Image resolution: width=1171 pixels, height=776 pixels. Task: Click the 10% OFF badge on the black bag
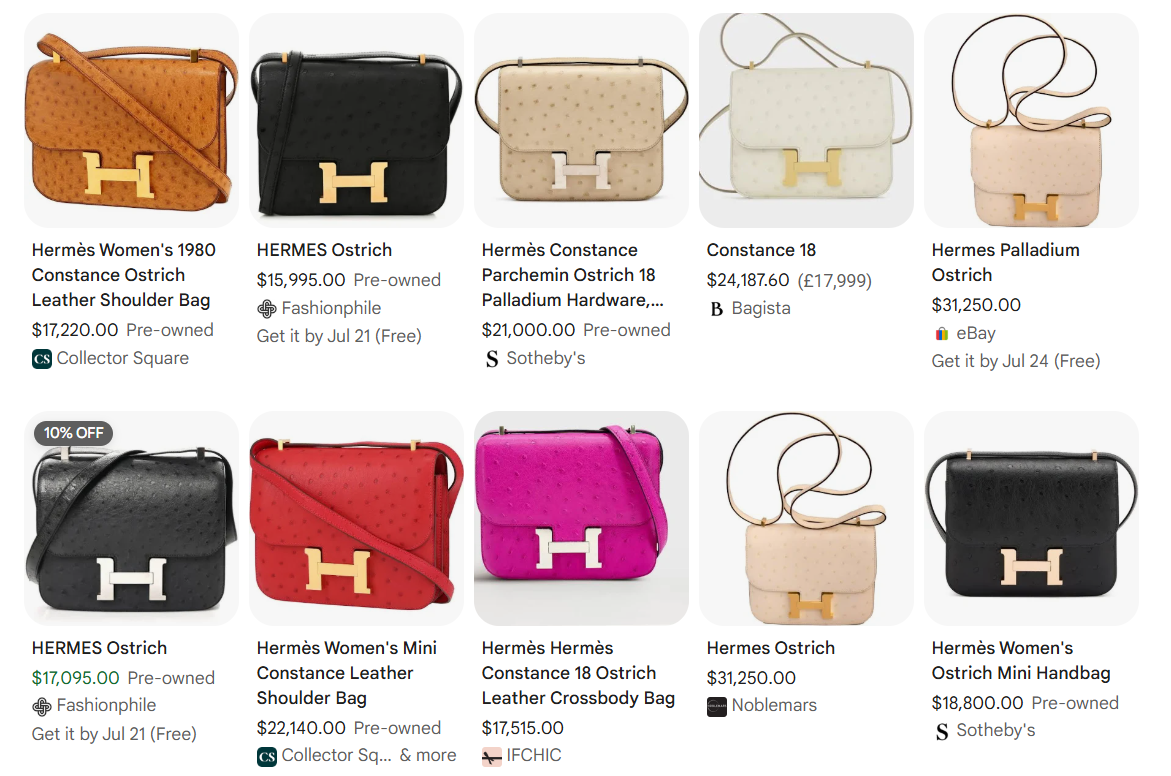pyautogui.click(x=73, y=433)
